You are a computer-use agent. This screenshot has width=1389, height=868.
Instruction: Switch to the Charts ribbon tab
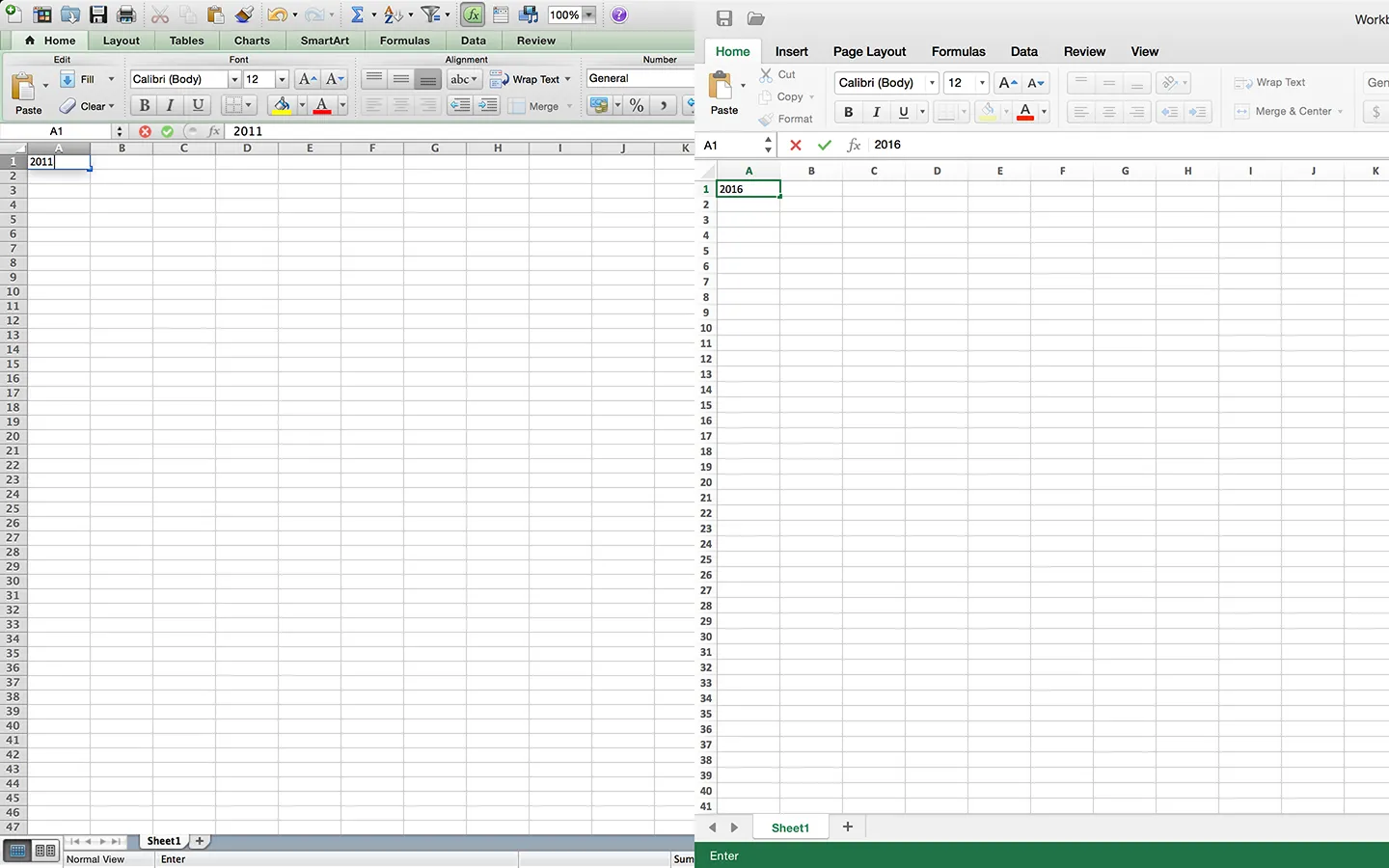coord(251,41)
